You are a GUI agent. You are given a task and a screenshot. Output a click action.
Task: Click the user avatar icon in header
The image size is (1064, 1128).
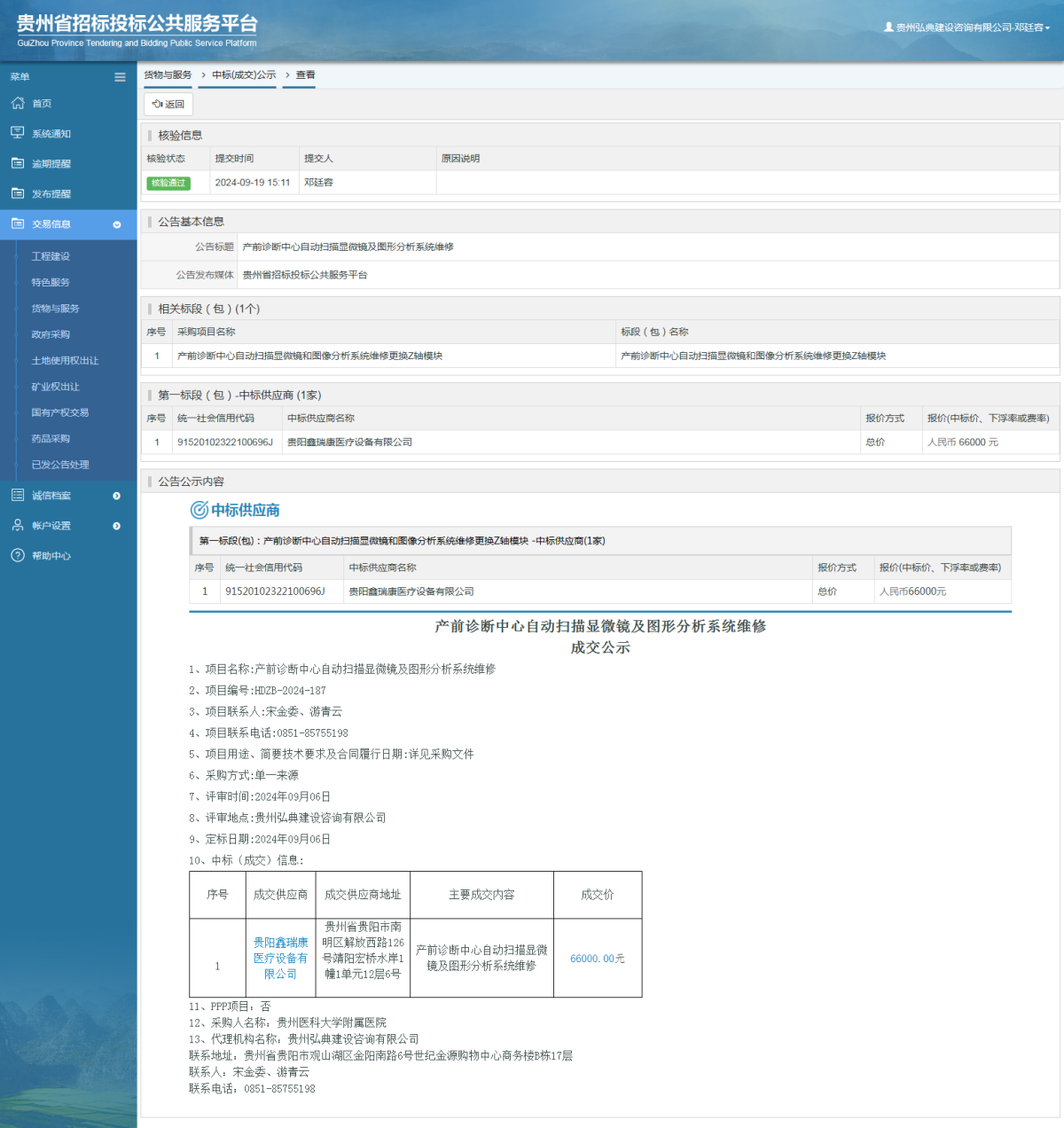coord(888,27)
